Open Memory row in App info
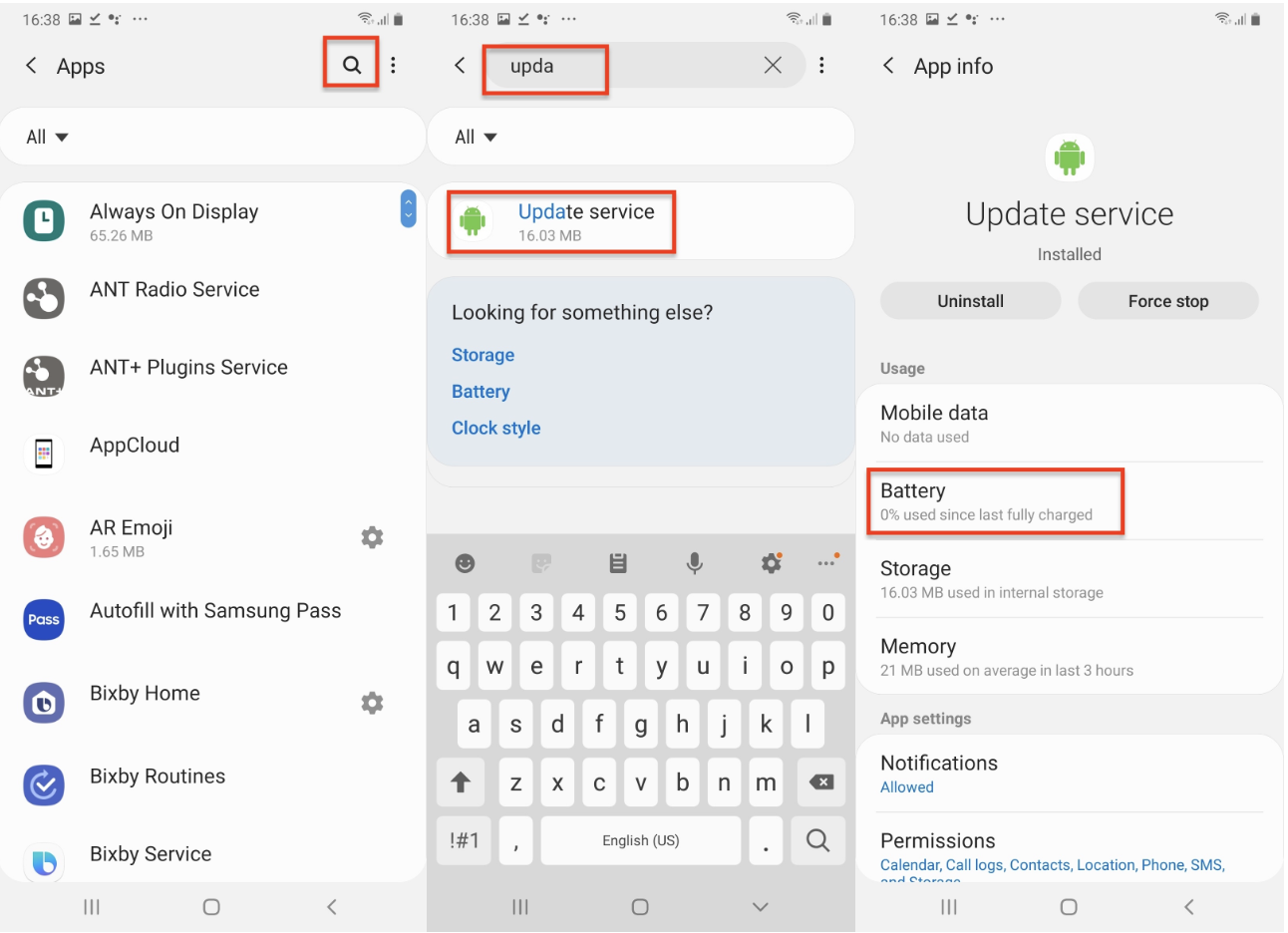Screen dimensions: 1288x933 click(1070, 657)
